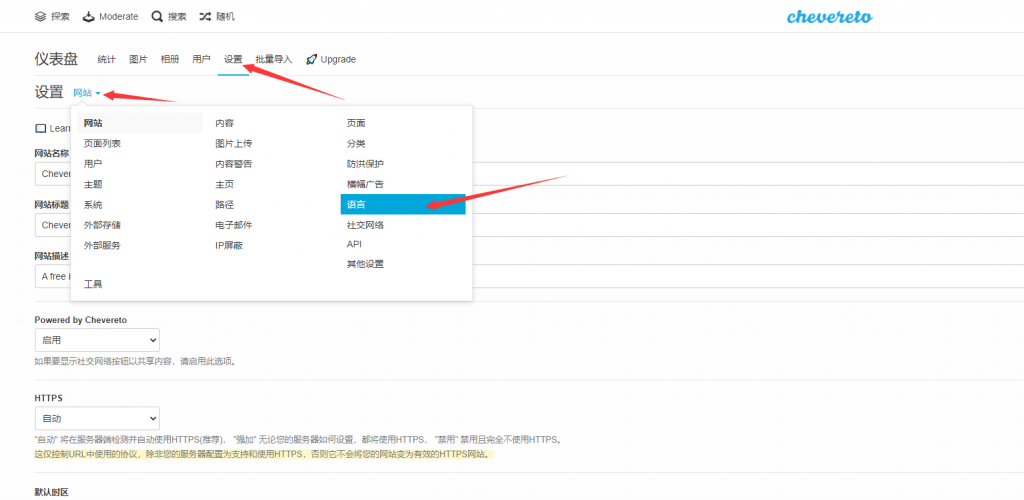Click the Learn book icon

[41, 129]
